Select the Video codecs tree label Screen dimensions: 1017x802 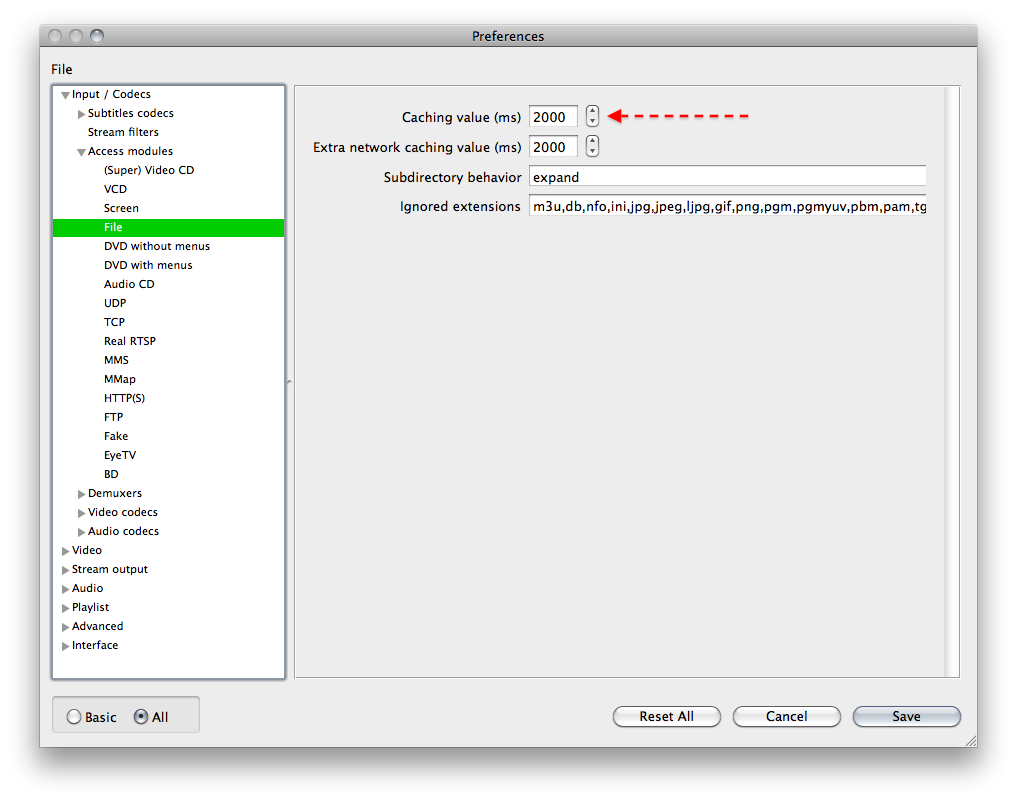tap(123, 512)
